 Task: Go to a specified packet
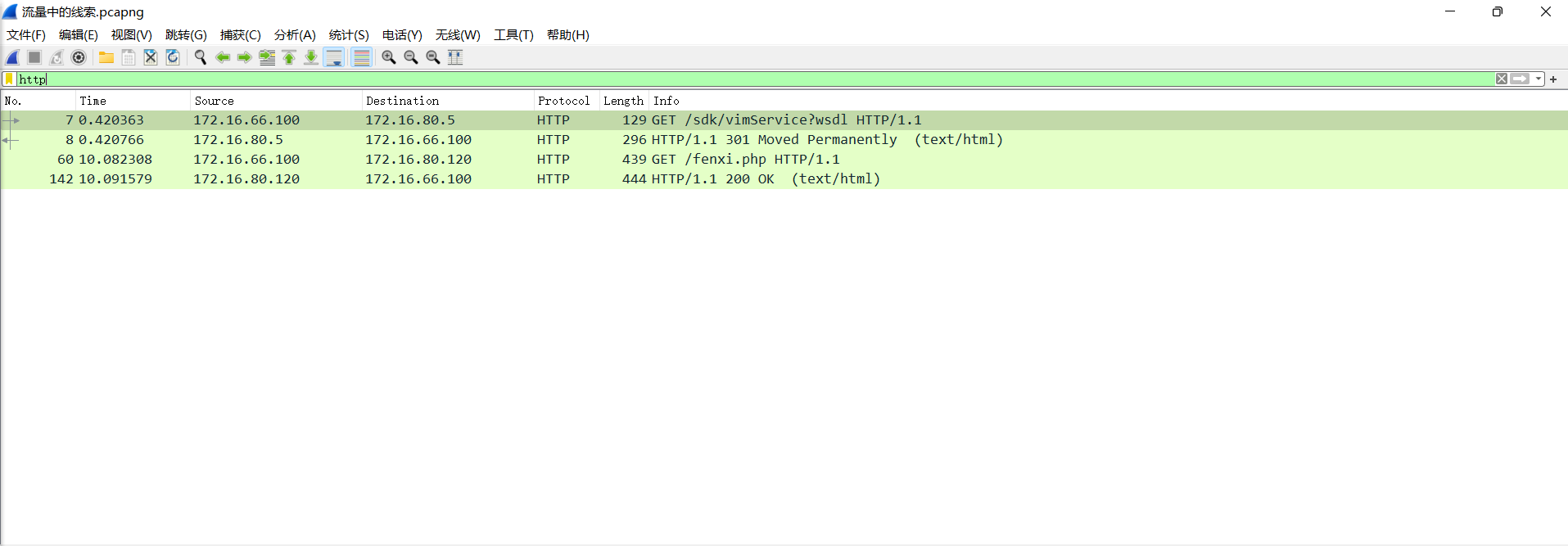(x=267, y=57)
